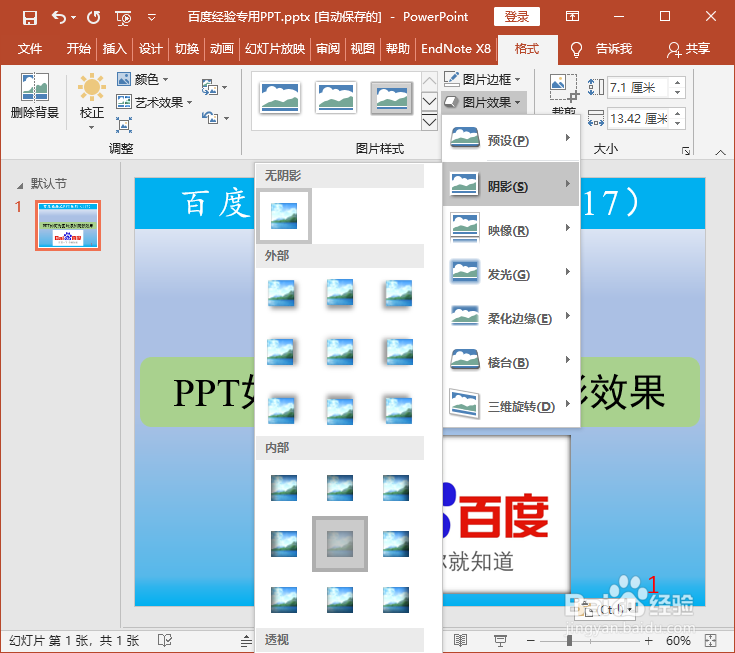Image resolution: width=735 pixels, height=653 pixels.
Task: Expand the picture styles gallery More arrow
Action: 429,122
